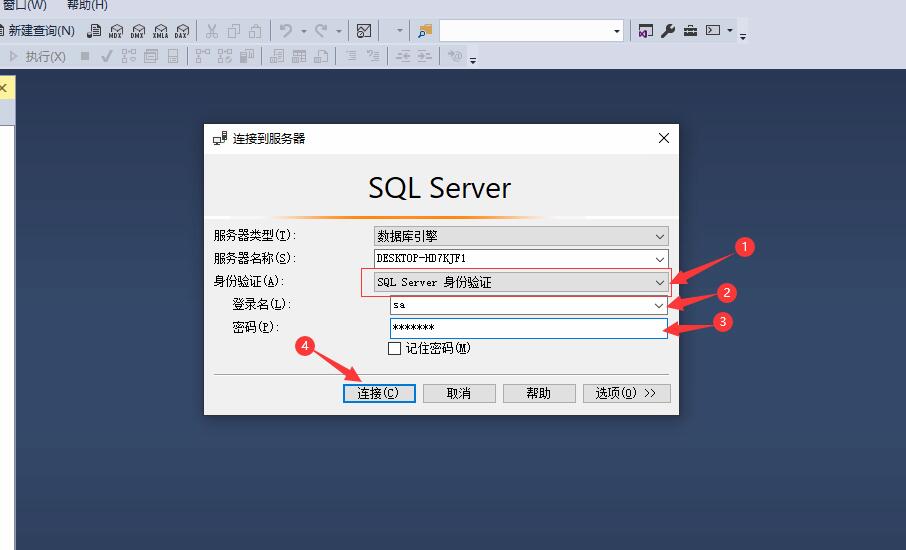
Task: Click the Uncomment lines icon
Action: tap(373, 56)
